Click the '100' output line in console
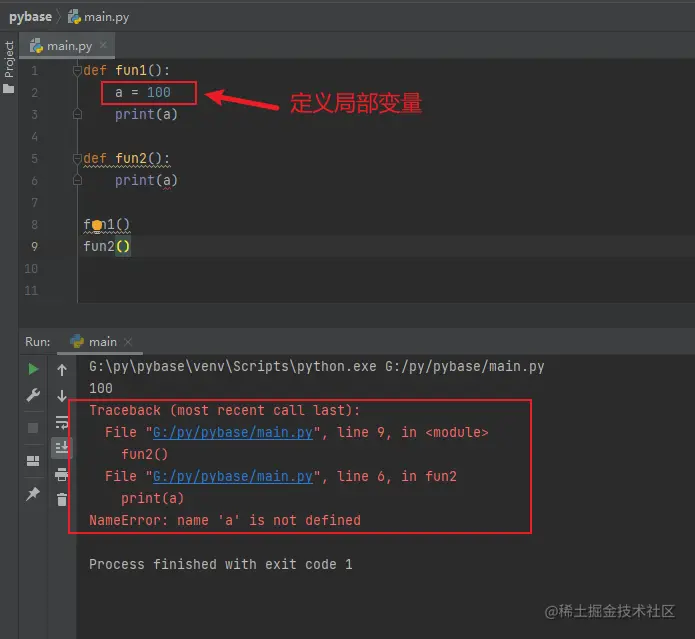 coord(101,388)
